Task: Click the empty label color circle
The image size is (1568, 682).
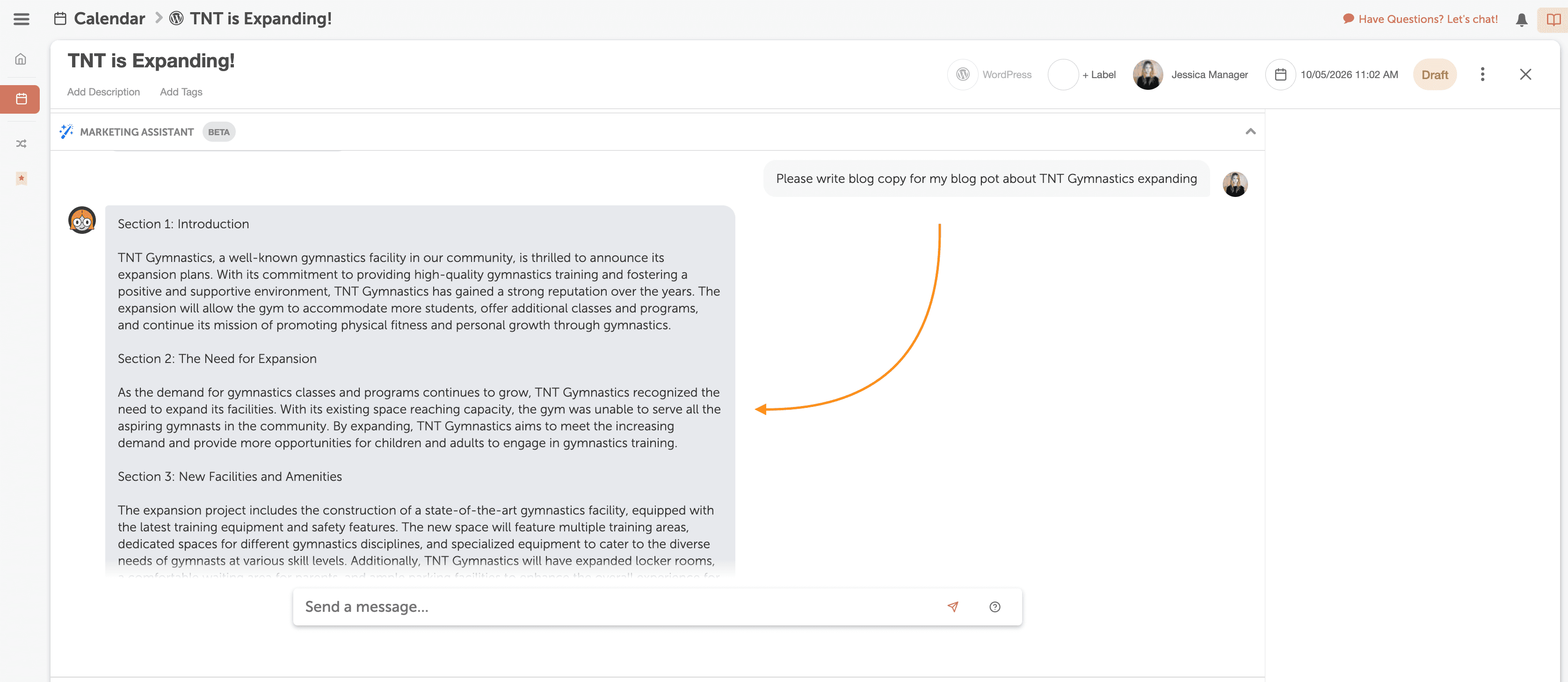Action: point(1063,74)
